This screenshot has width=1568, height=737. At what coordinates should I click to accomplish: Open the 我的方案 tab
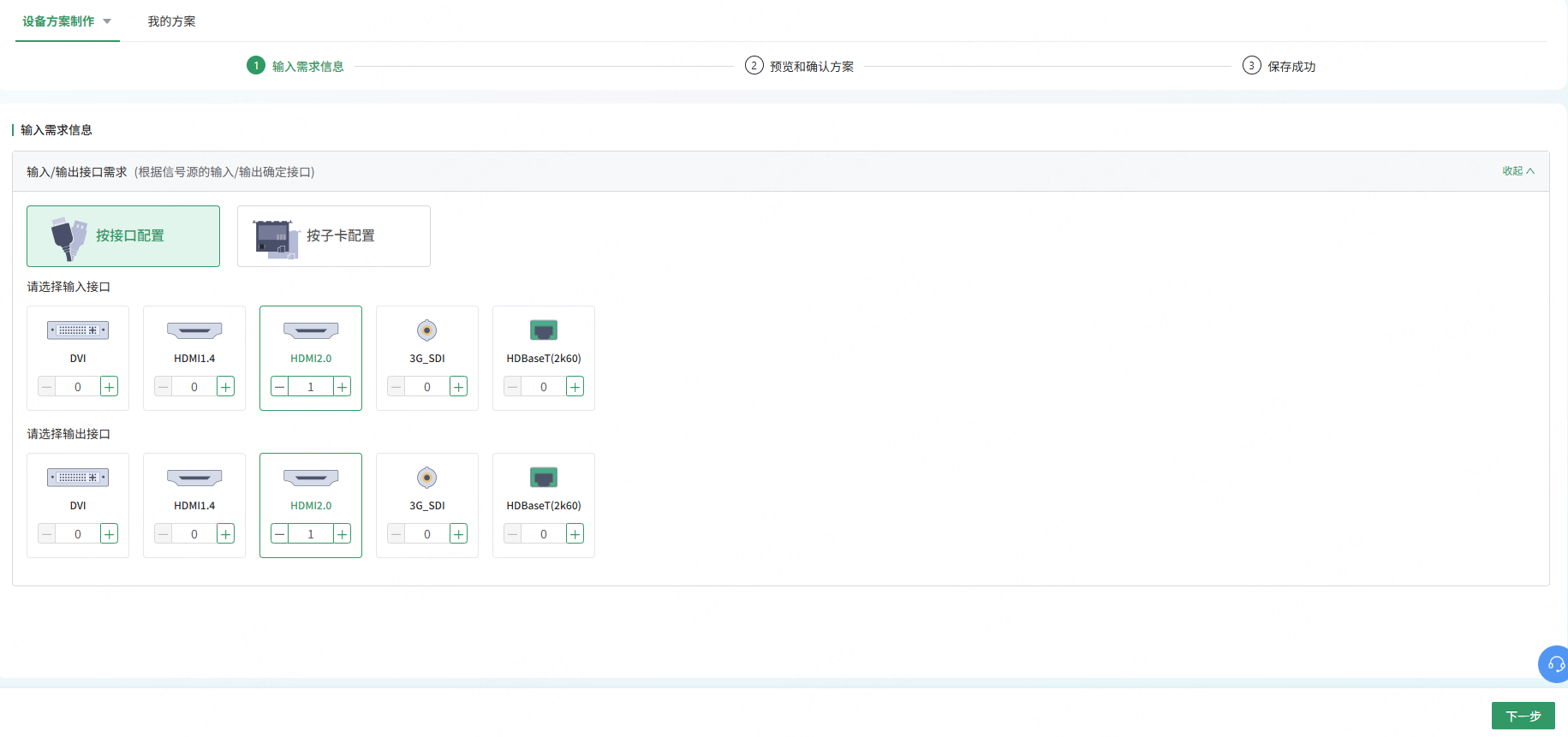[x=171, y=21]
